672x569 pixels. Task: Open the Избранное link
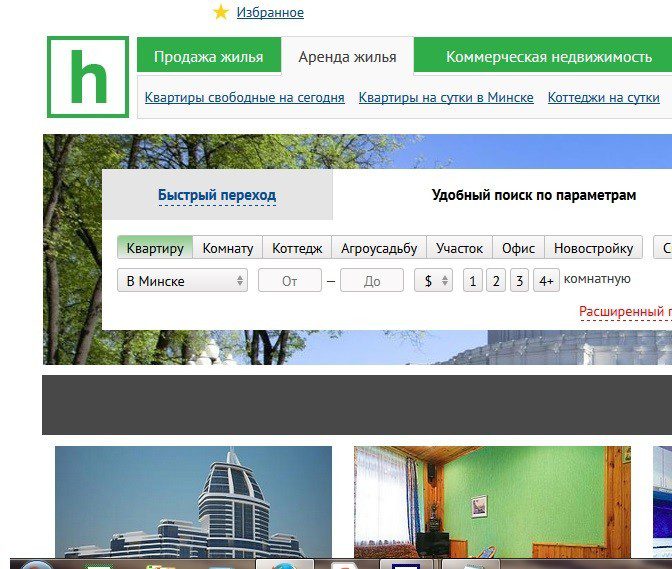[x=270, y=13]
